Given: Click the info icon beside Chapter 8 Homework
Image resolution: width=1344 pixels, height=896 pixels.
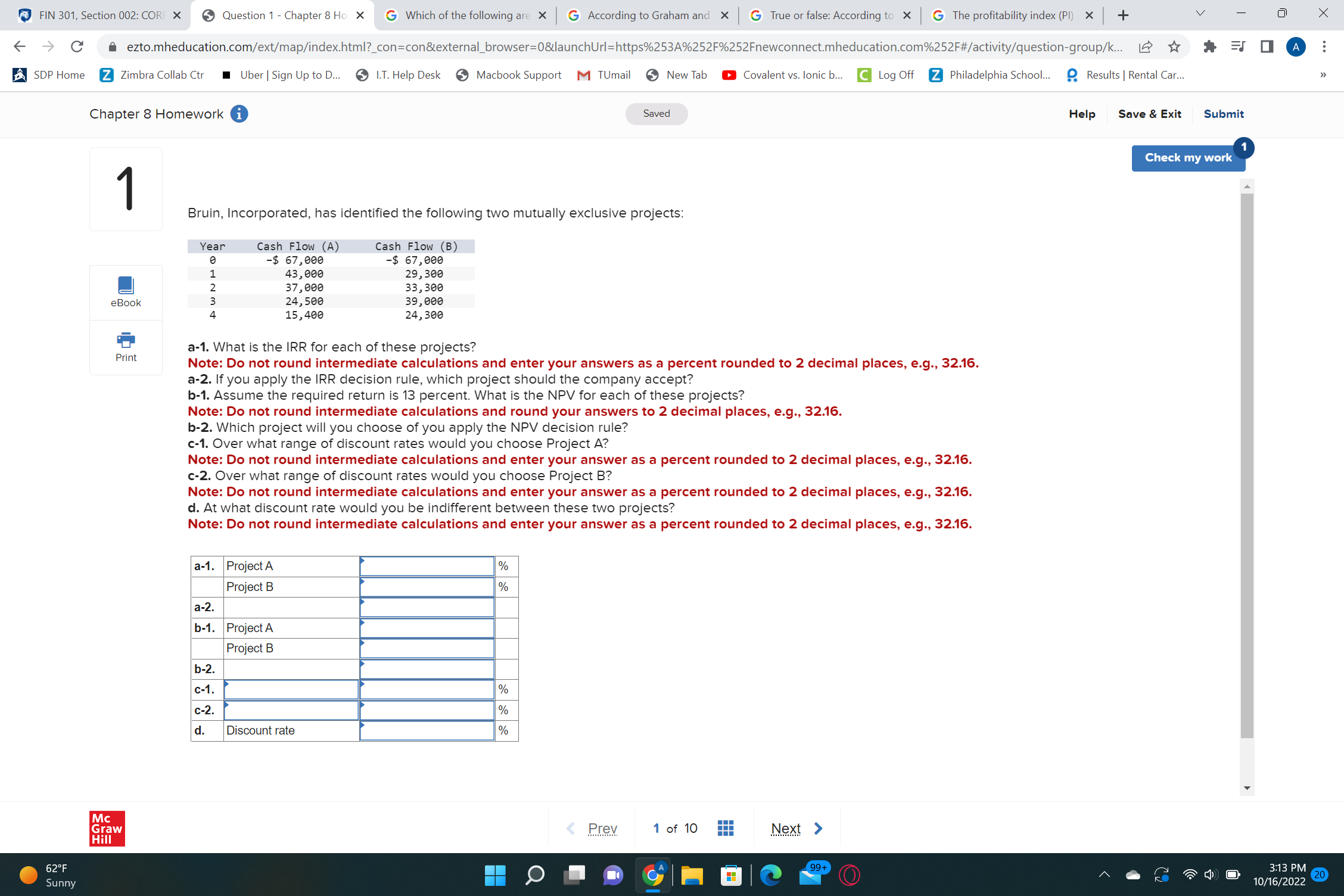Looking at the screenshot, I should tap(239, 113).
